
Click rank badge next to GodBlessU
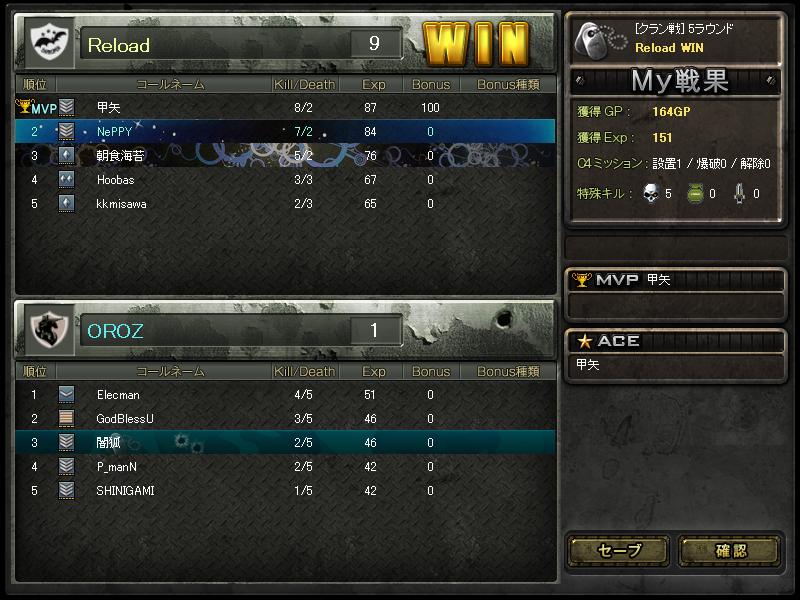click(x=66, y=418)
